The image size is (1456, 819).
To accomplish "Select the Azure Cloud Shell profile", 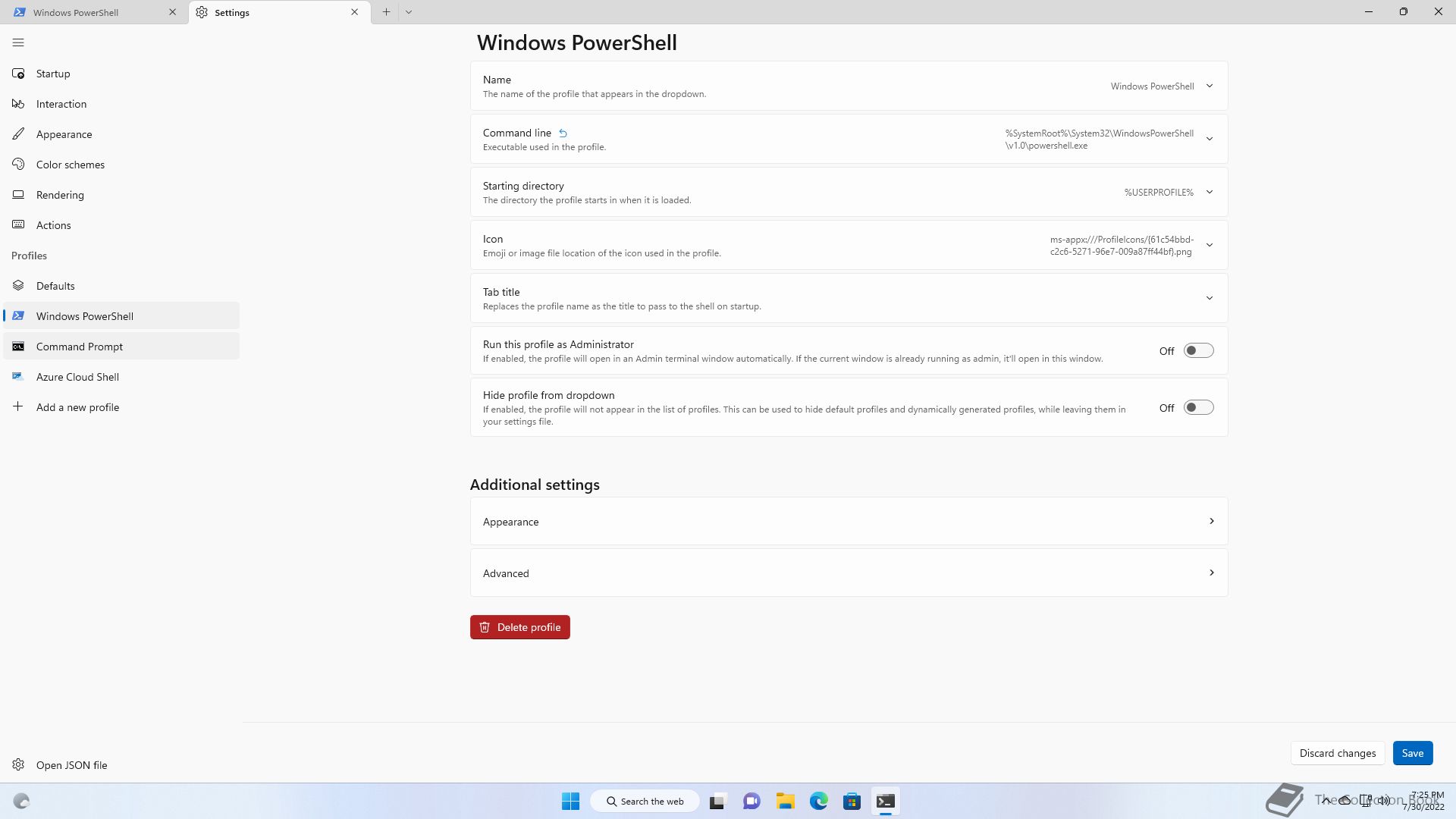I will click(121, 377).
